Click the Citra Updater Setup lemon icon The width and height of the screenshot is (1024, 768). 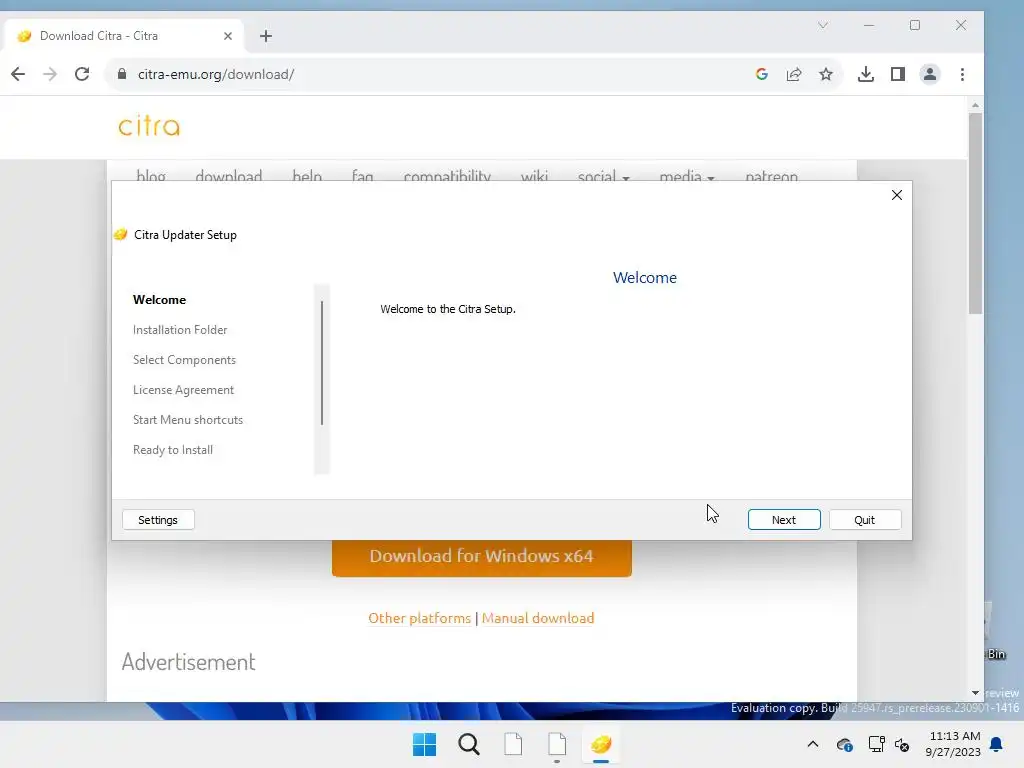pos(121,234)
